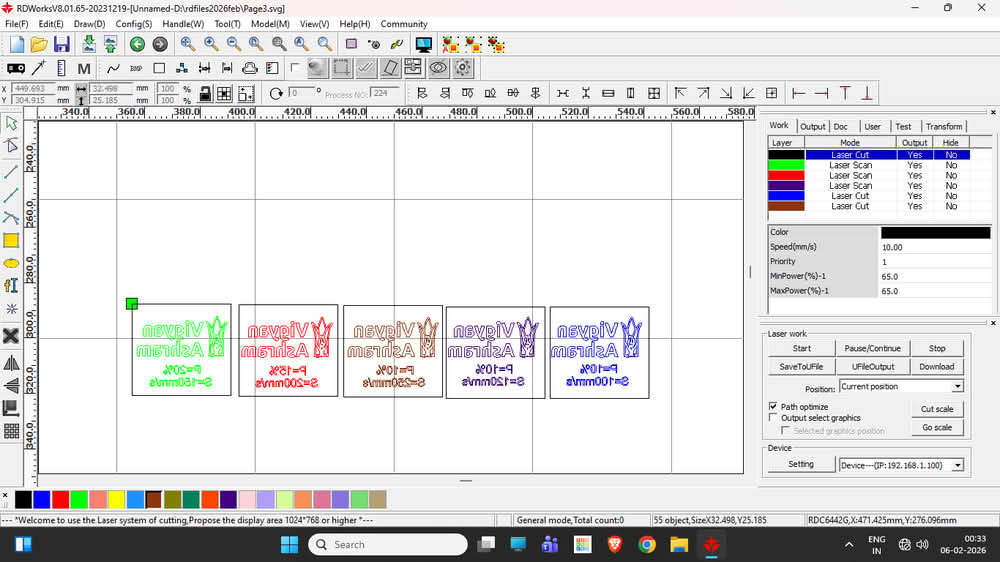Click the Speed value 10.00 field
The height and width of the screenshot is (562, 1000).
click(x=936, y=247)
